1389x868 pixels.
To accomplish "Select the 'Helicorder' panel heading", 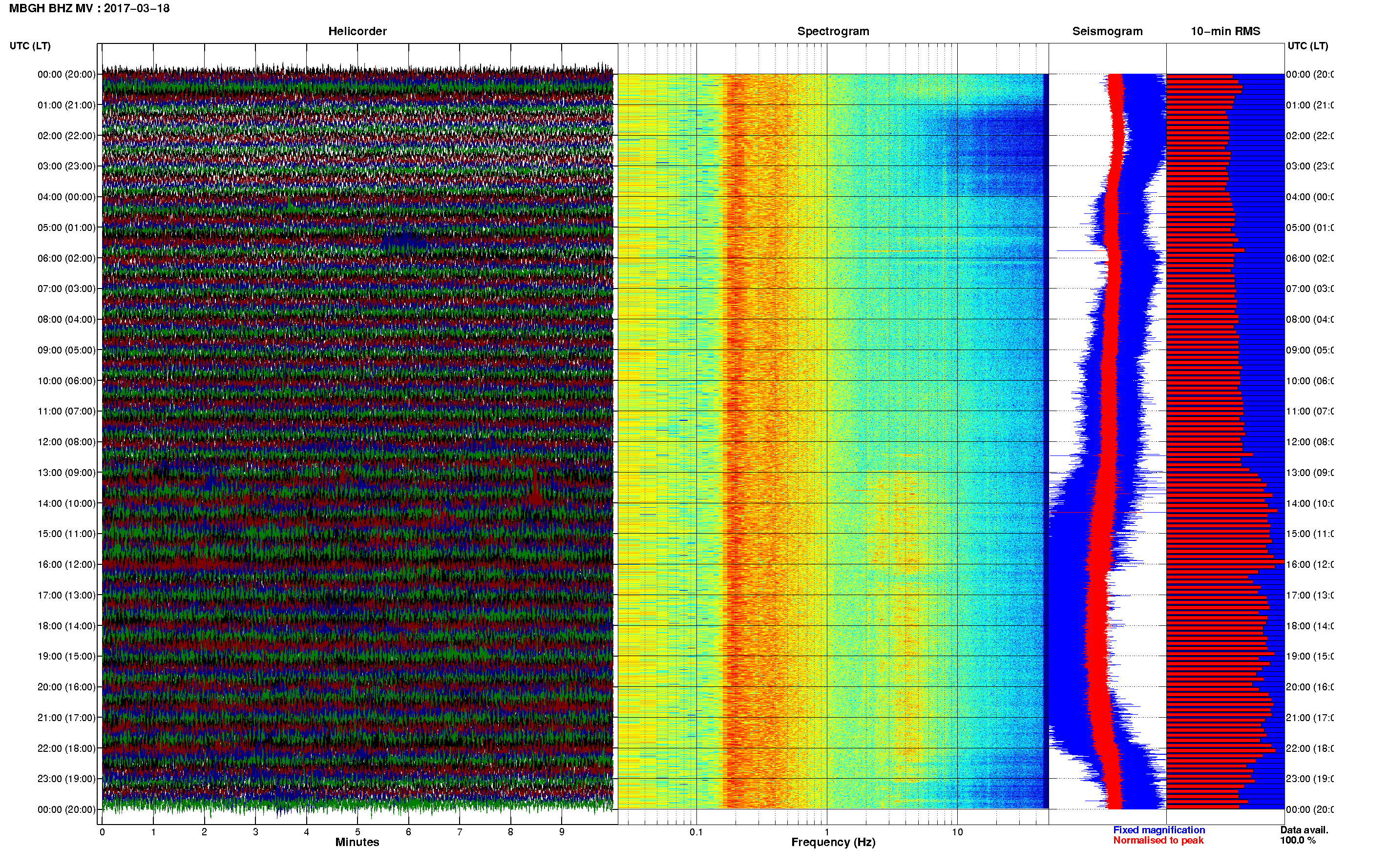I will [x=357, y=31].
